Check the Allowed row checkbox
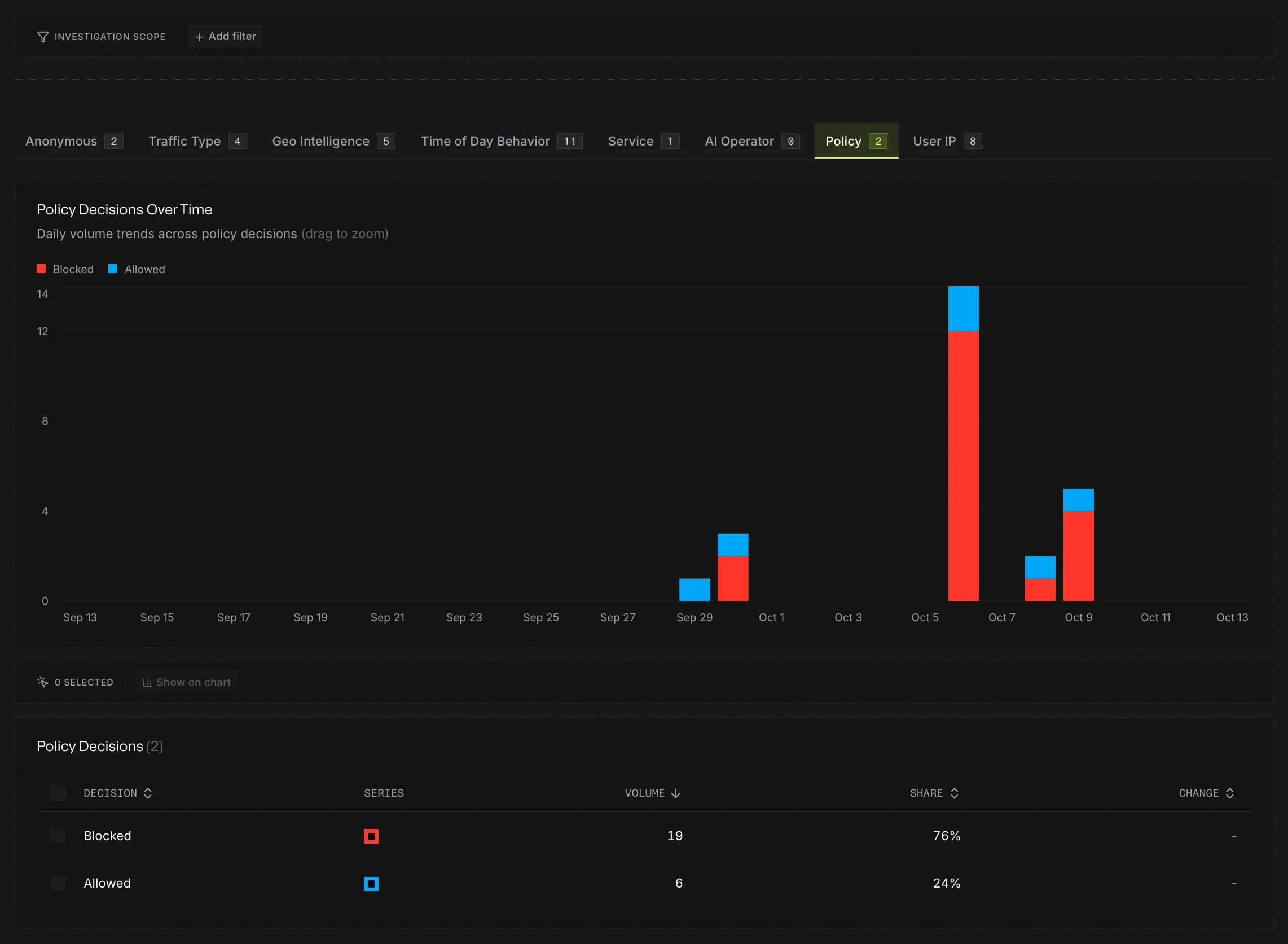Viewport: 1288px width, 944px height. pos(58,883)
